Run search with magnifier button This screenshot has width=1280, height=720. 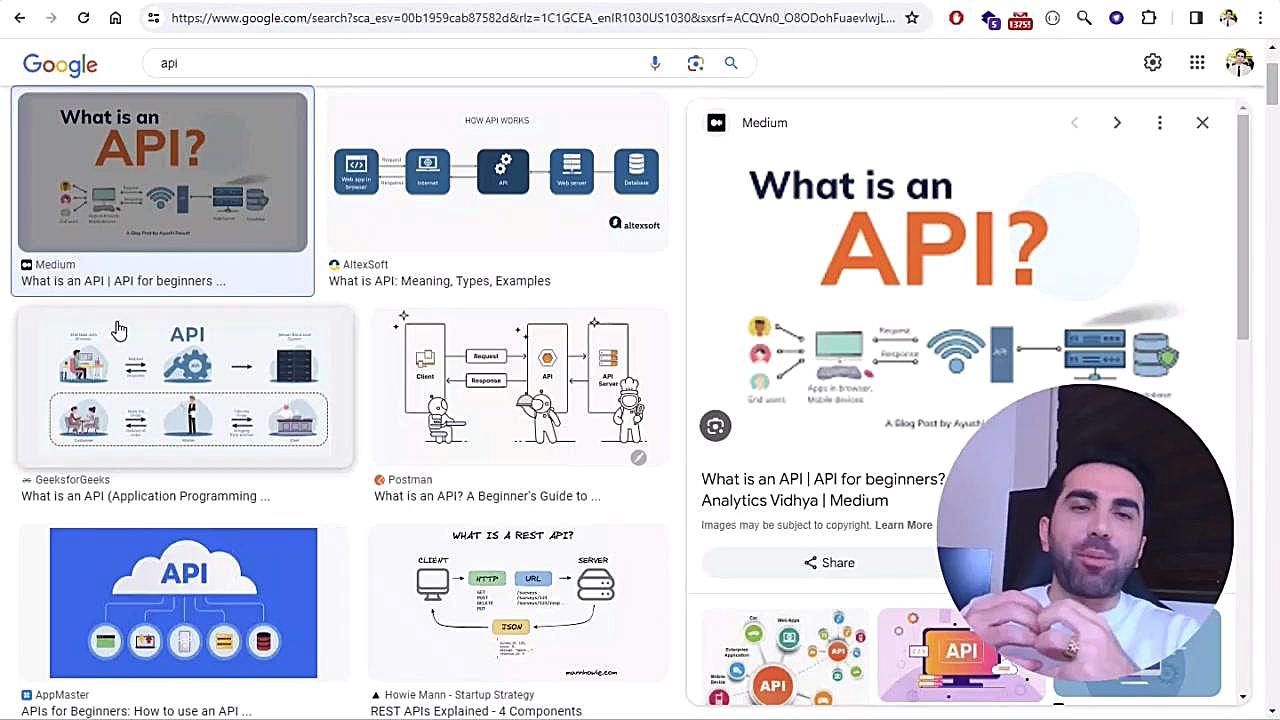click(x=731, y=63)
